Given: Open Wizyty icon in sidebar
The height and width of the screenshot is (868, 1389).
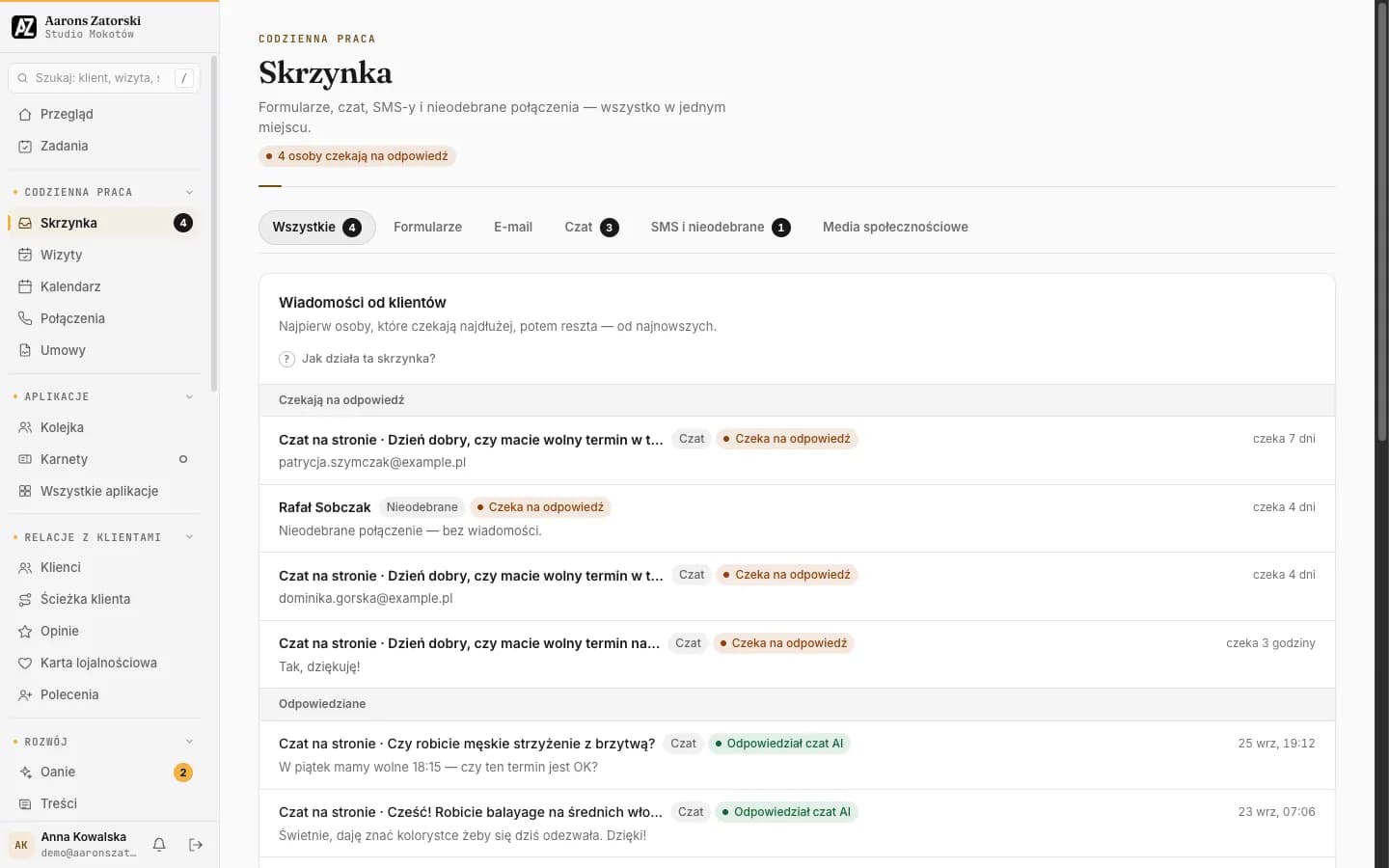Looking at the screenshot, I should [x=25, y=255].
